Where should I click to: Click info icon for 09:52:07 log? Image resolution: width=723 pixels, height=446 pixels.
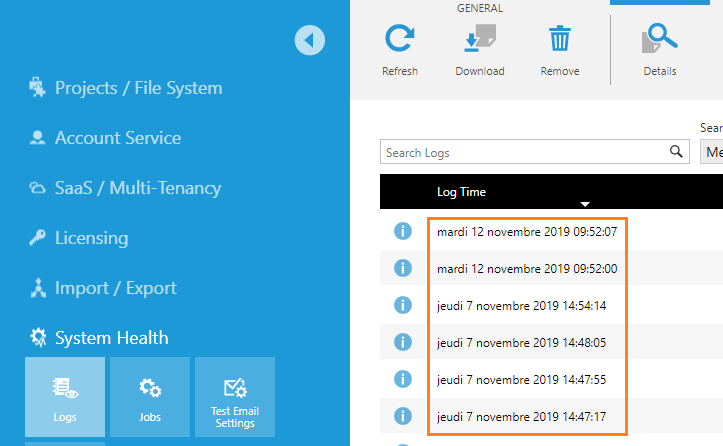[x=403, y=231]
